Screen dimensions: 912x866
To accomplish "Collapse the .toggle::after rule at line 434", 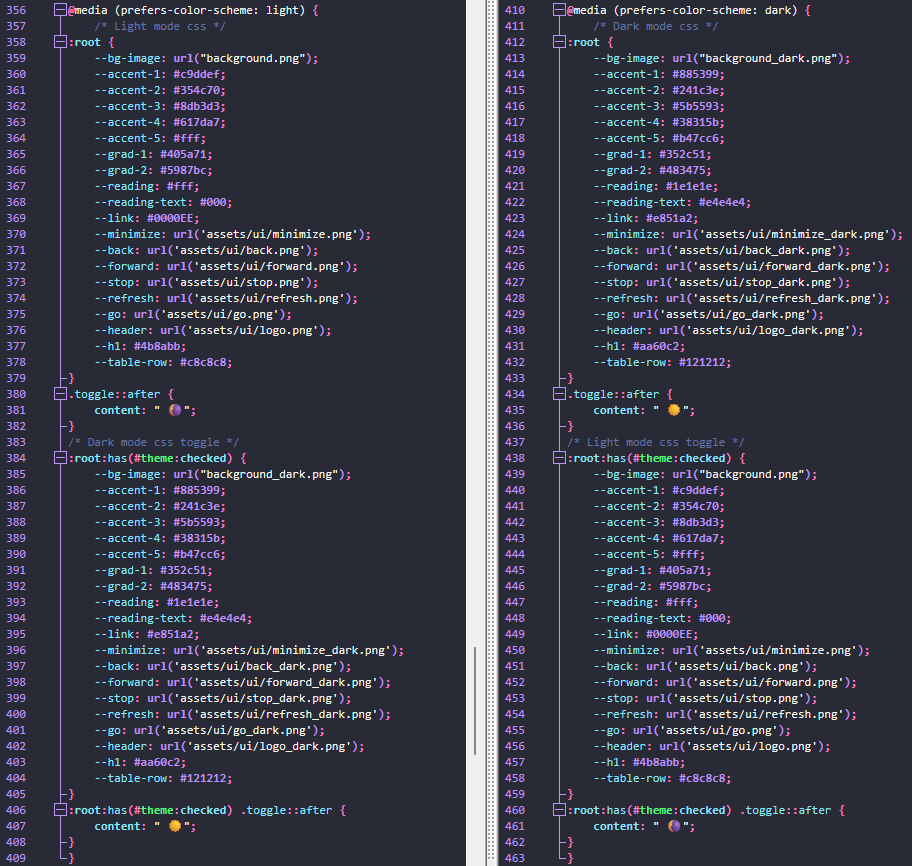I will [x=560, y=394].
